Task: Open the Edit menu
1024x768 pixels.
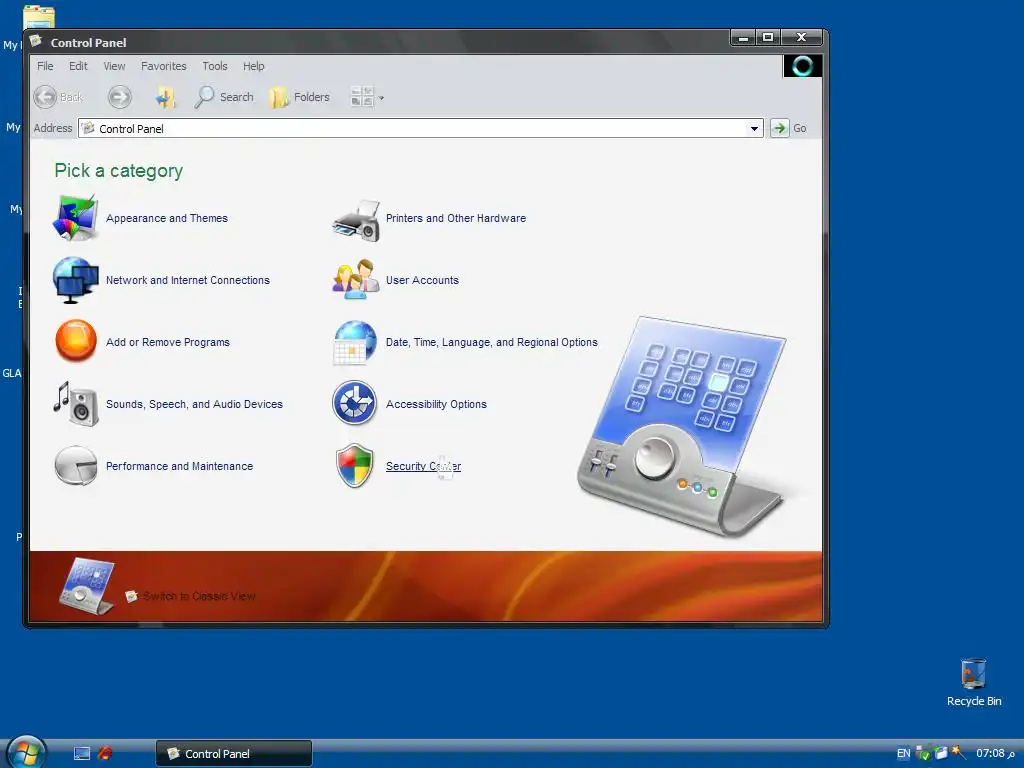Action: 78,66
